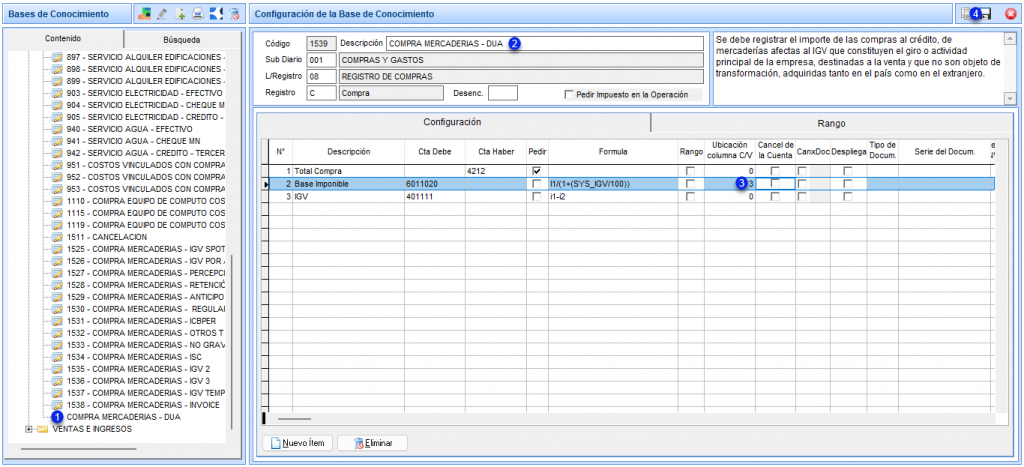Click the pencil edit toolbar icon
Screen dimensions: 1024x467
163,13
